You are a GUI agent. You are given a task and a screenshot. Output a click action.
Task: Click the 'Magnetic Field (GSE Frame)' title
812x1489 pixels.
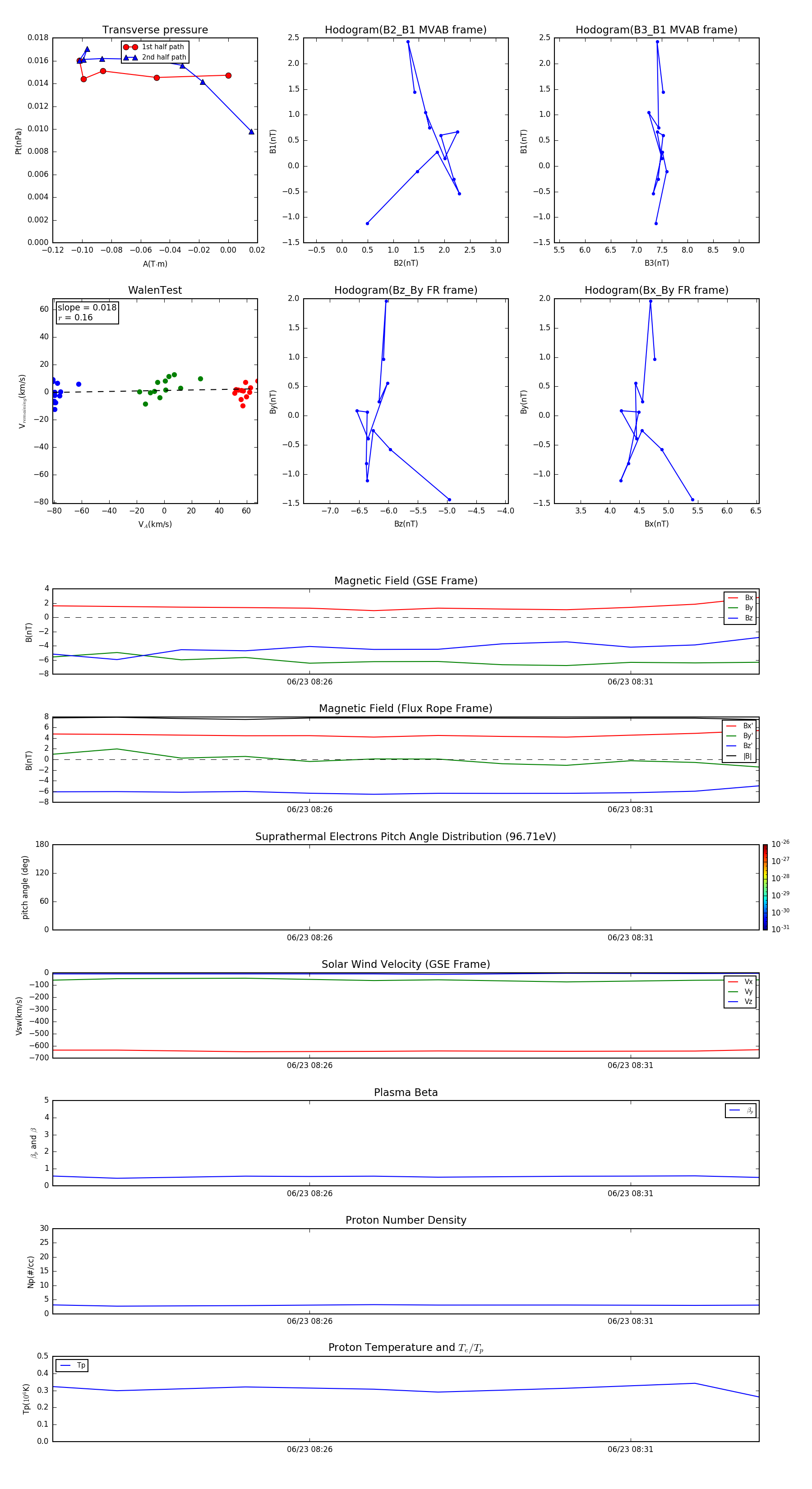click(406, 581)
